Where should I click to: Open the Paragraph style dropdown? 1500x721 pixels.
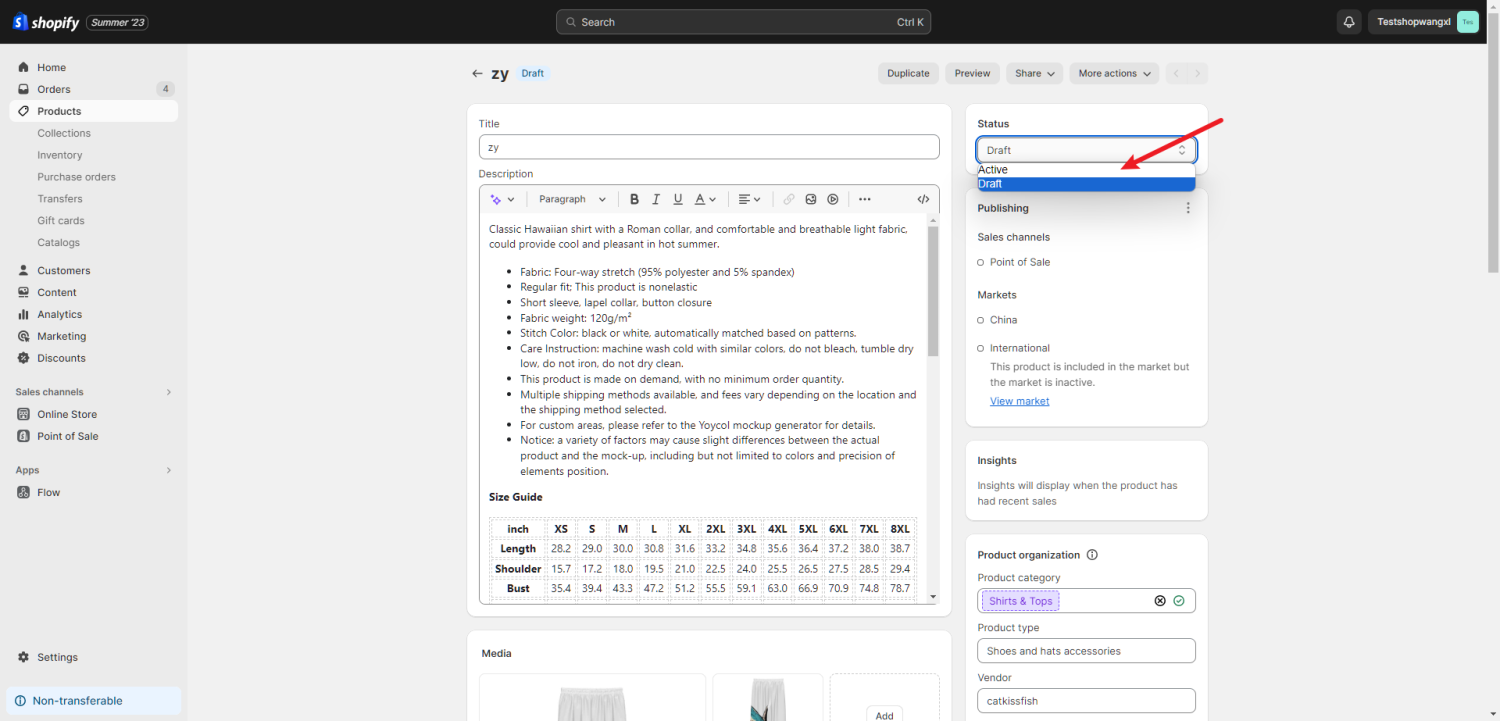tap(572, 199)
